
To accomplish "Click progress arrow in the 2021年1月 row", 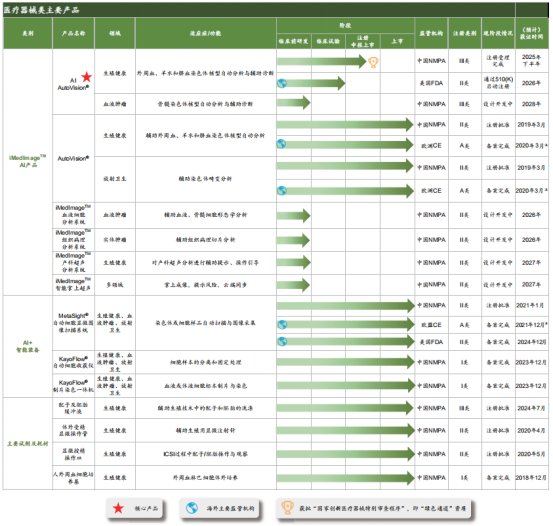I will (346, 306).
